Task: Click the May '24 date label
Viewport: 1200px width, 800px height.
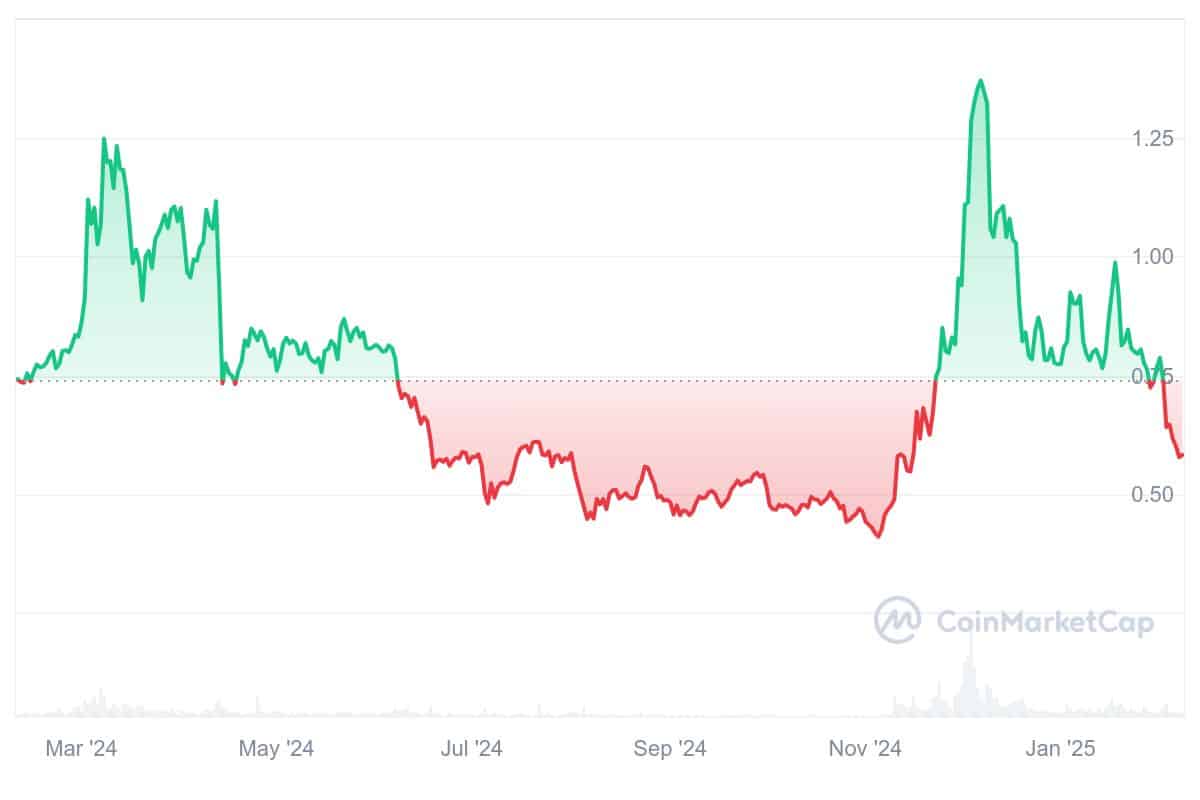Action: pos(276,748)
